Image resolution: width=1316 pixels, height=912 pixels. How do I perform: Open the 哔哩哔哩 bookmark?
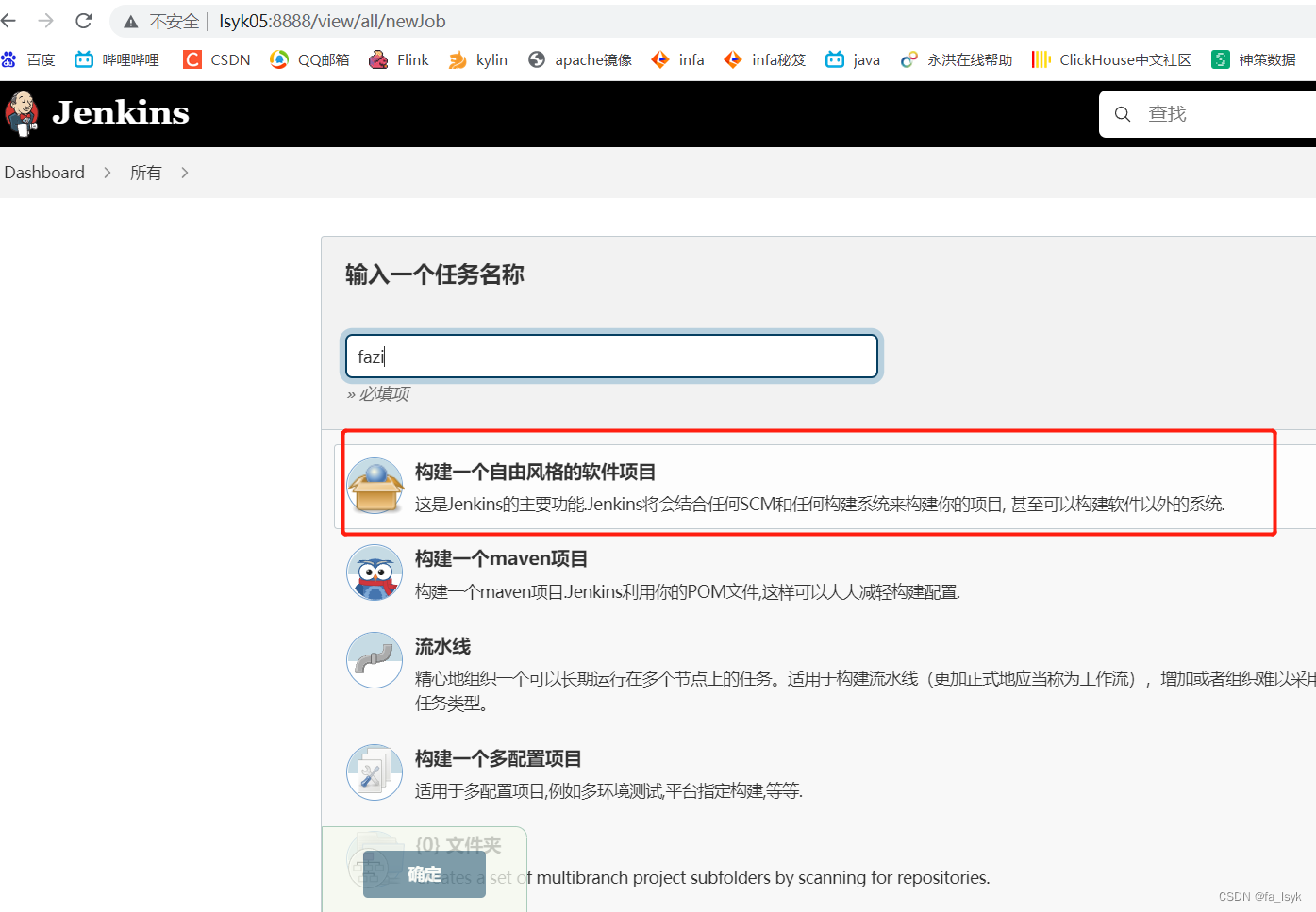tap(117, 59)
